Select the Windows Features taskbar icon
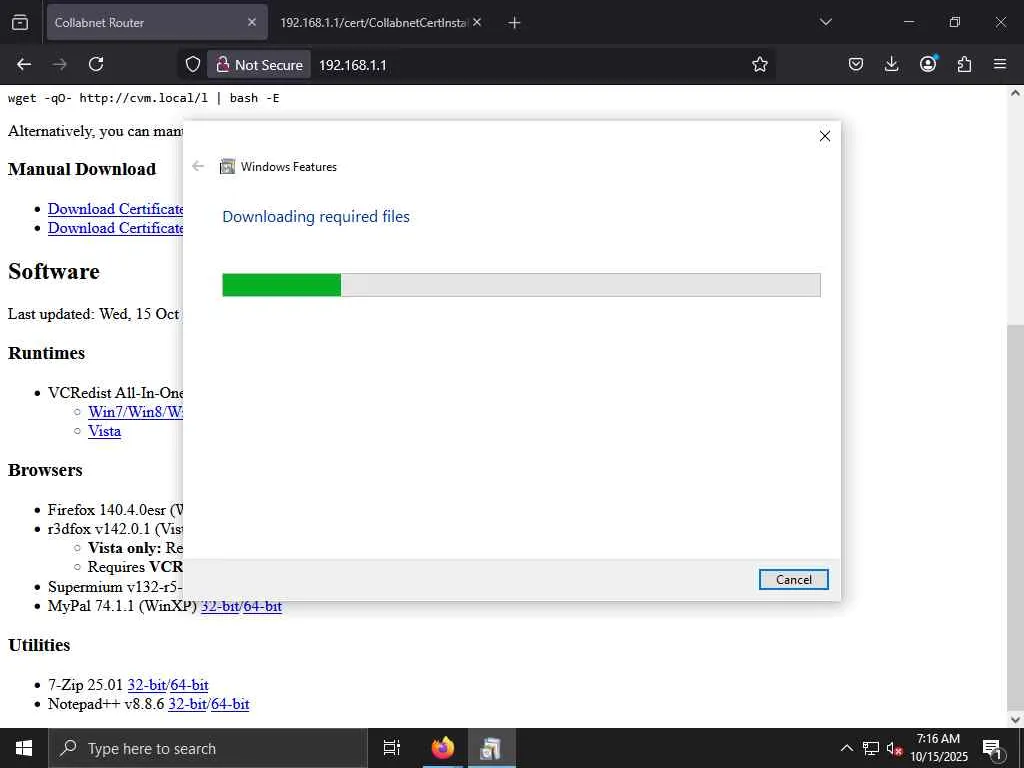Image resolution: width=1024 pixels, height=768 pixels. point(490,748)
